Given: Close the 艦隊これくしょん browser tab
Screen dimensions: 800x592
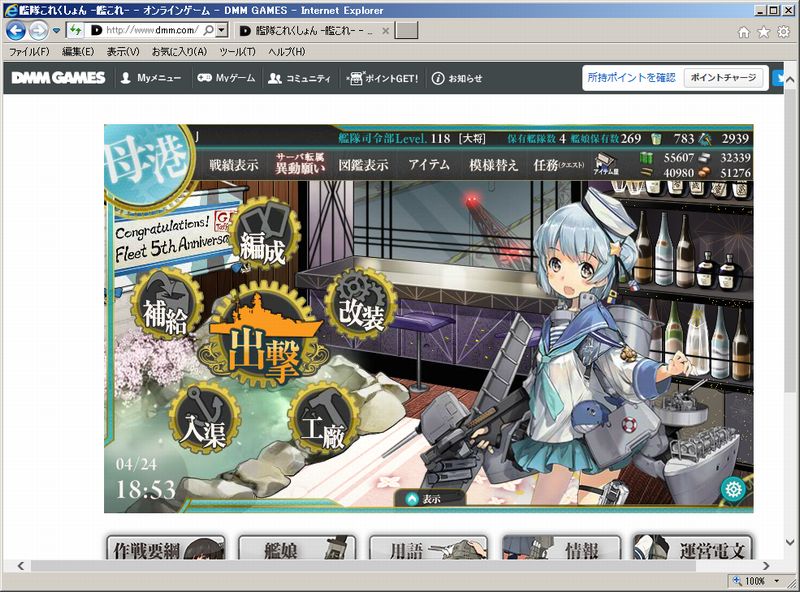Looking at the screenshot, I should tap(386, 31).
